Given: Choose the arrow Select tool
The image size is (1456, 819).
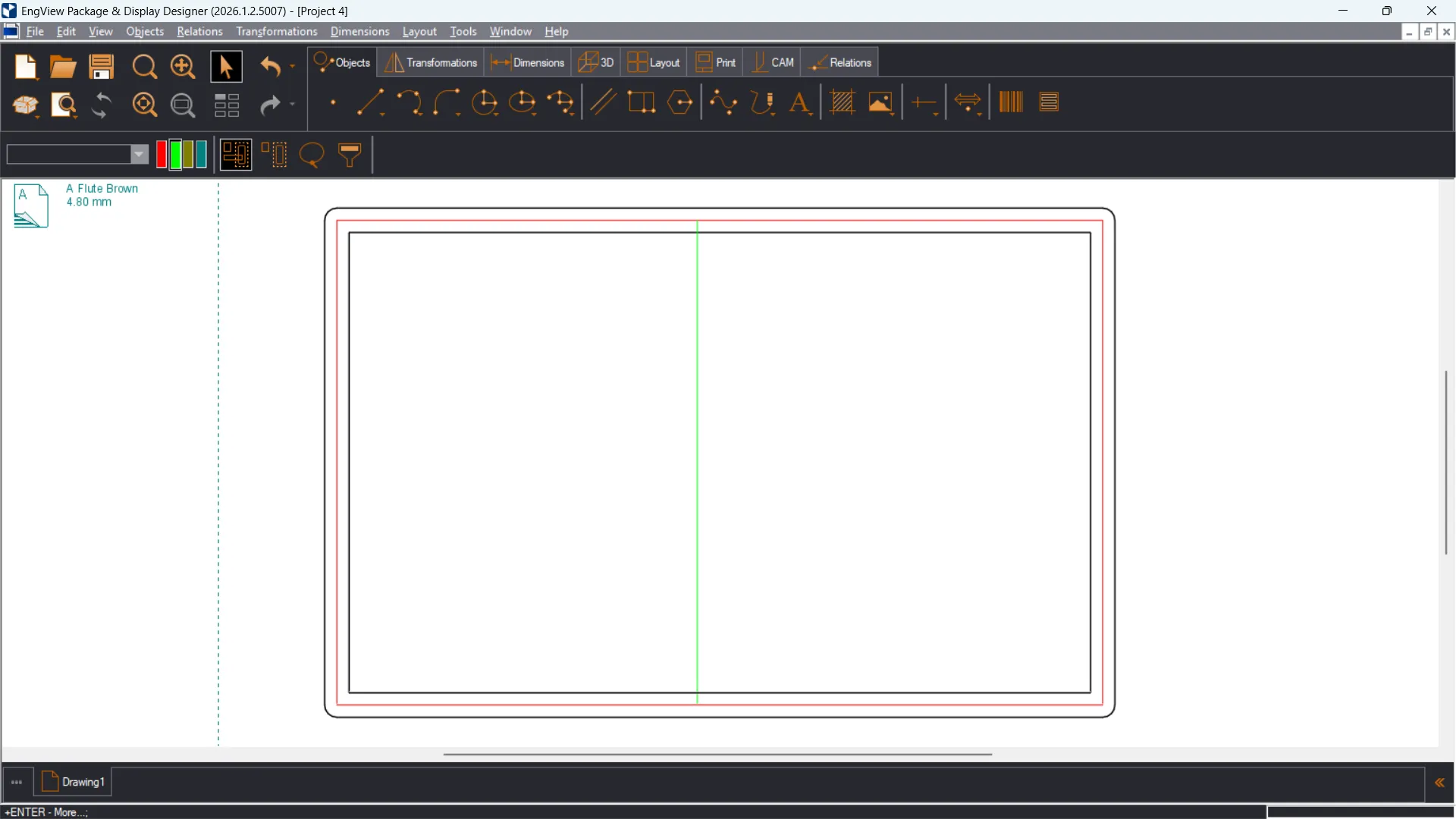Looking at the screenshot, I should (225, 67).
